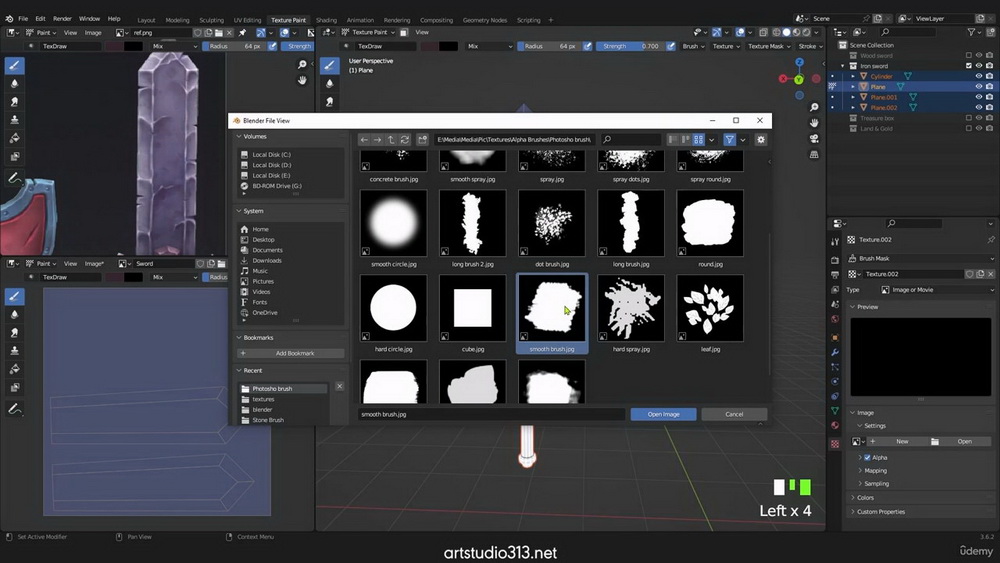
Task: Click pan hand icon in 3D viewport
Action: [814, 122]
